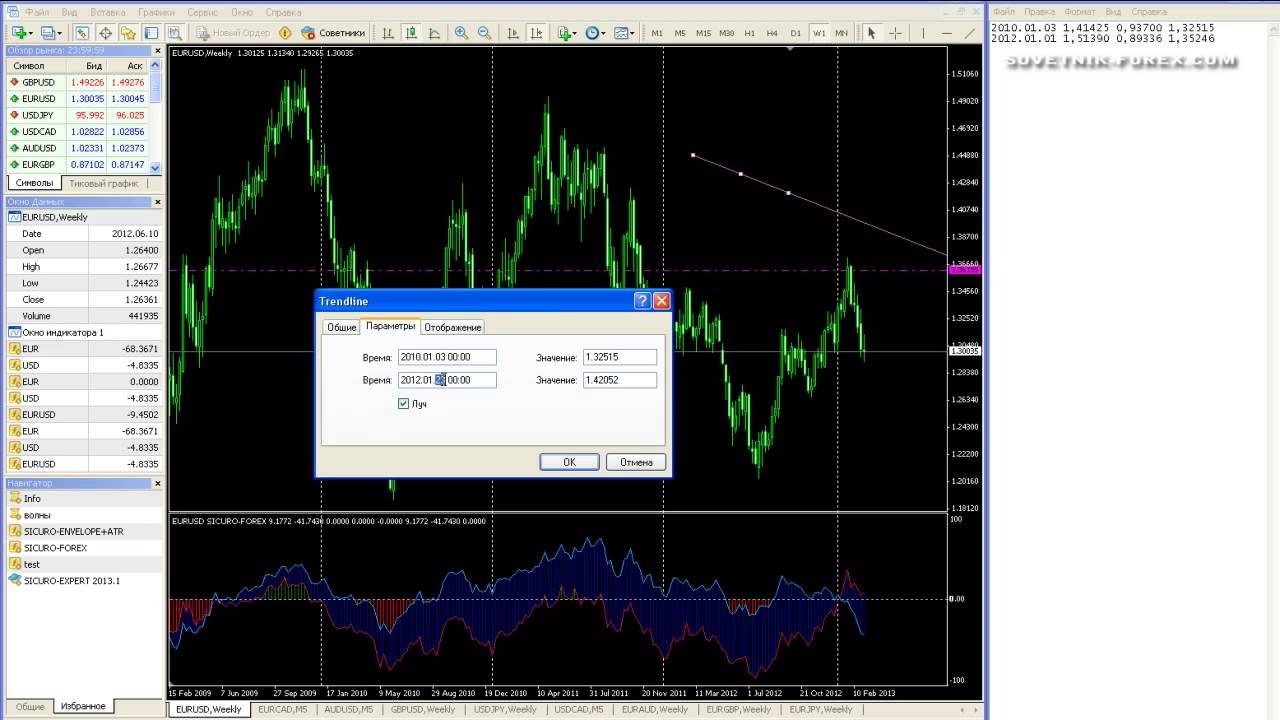This screenshot has height=720, width=1280.
Task: Open the Сервис menu
Action: click(x=203, y=11)
